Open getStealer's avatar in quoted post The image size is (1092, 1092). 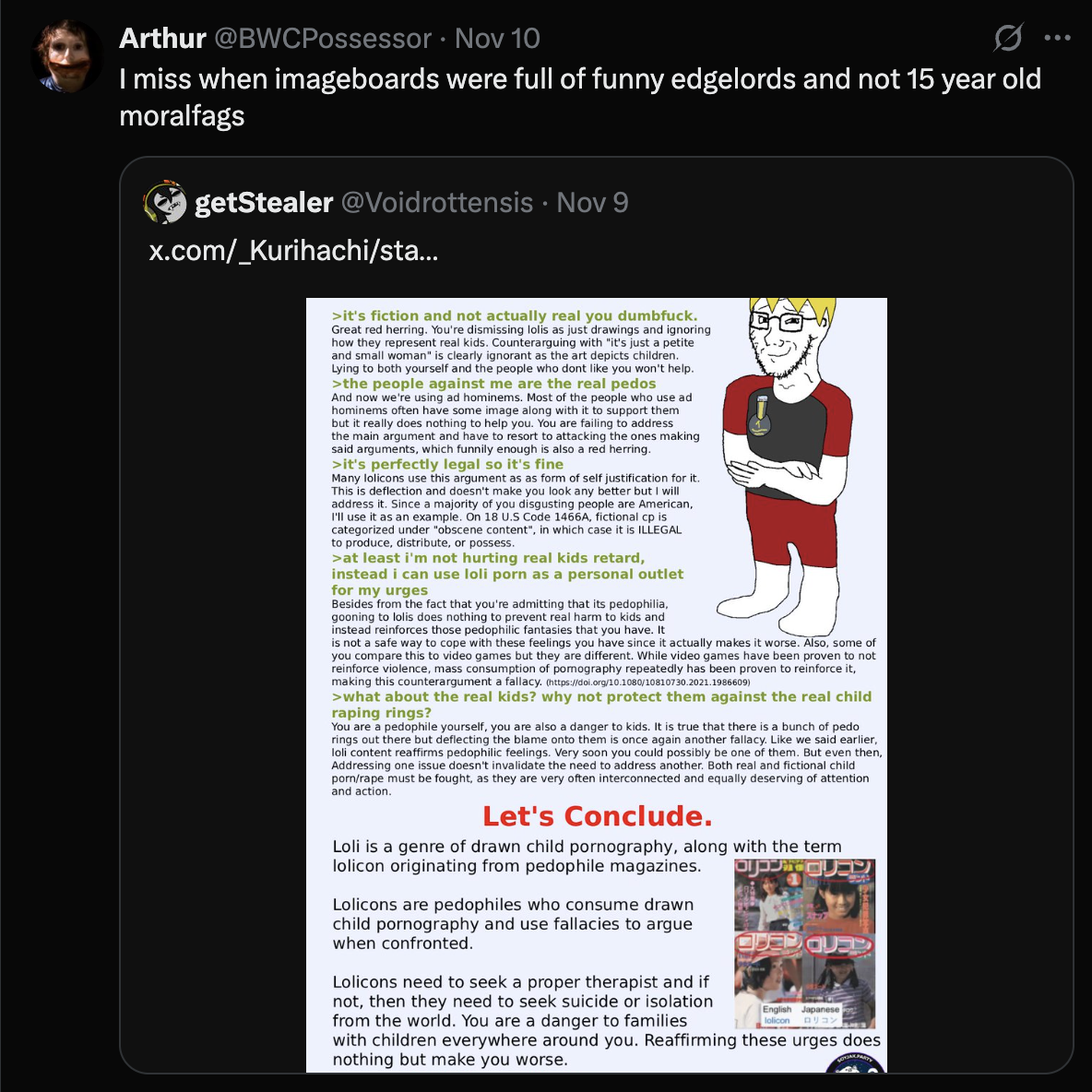(165, 202)
